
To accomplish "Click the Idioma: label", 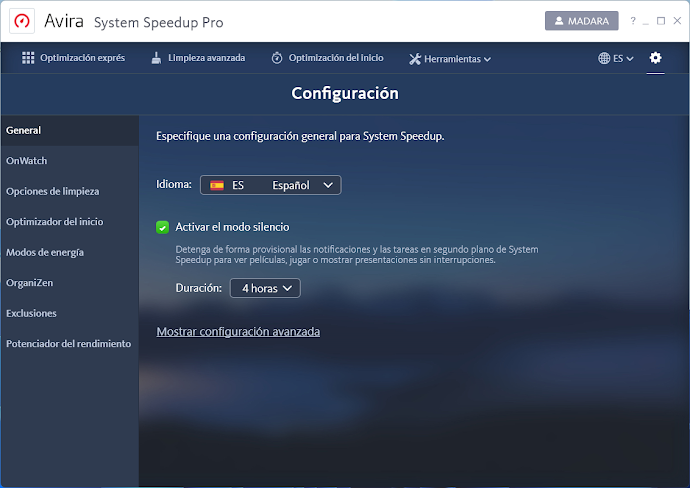I will pos(174,184).
